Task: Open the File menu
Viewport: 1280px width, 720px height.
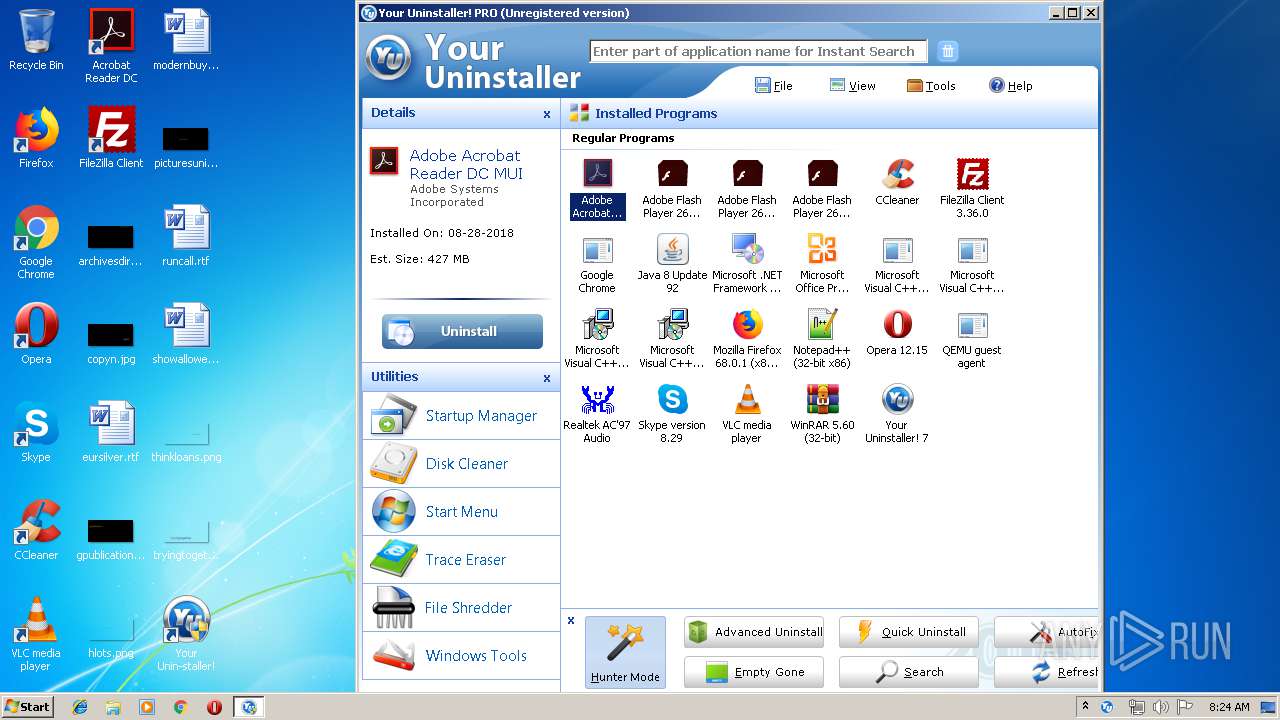Action: [x=774, y=86]
